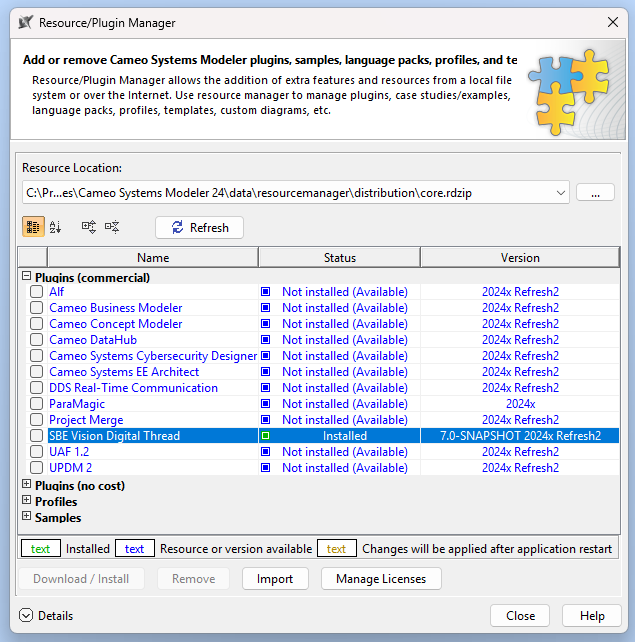
Task: Click the status icon beside ParaMagic
Action: 266,404
